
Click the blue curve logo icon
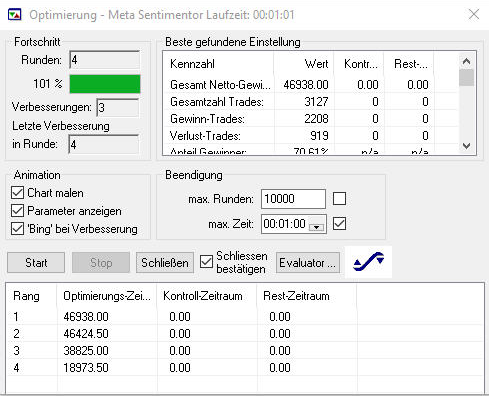pyautogui.click(x=368, y=262)
